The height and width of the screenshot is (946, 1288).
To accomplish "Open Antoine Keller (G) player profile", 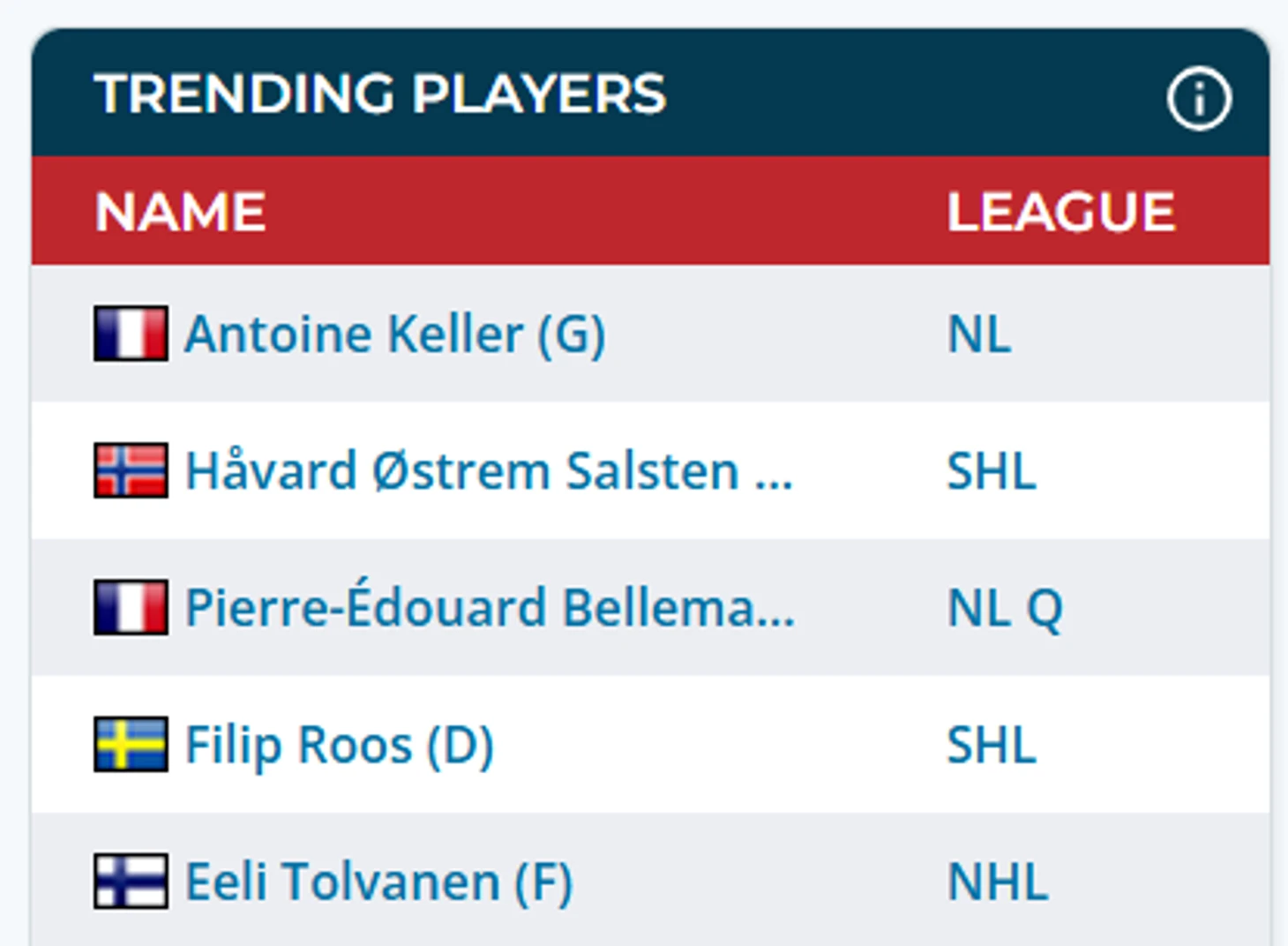I will point(395,334).
